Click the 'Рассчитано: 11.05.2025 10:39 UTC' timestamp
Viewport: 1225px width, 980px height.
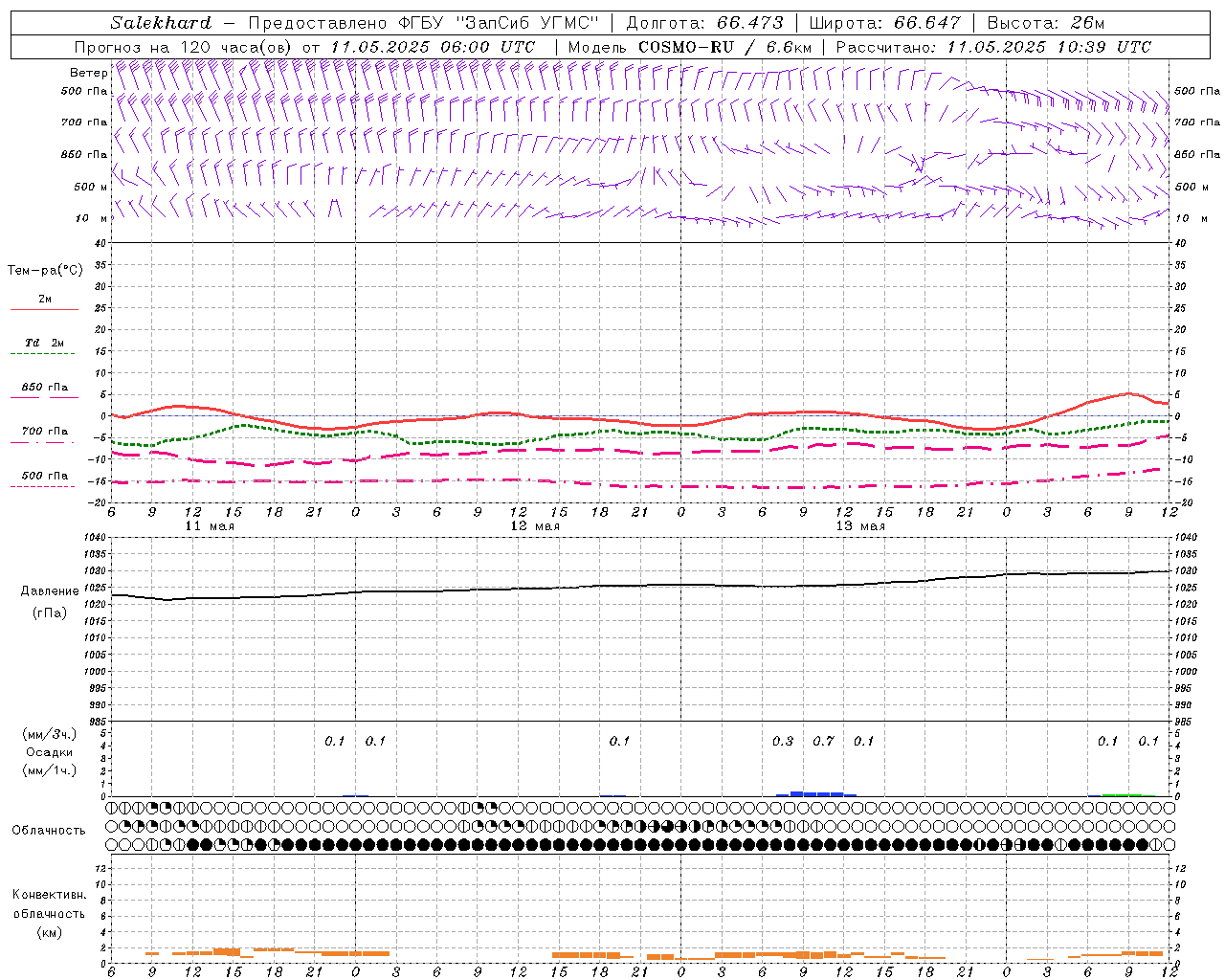[993, 47]
